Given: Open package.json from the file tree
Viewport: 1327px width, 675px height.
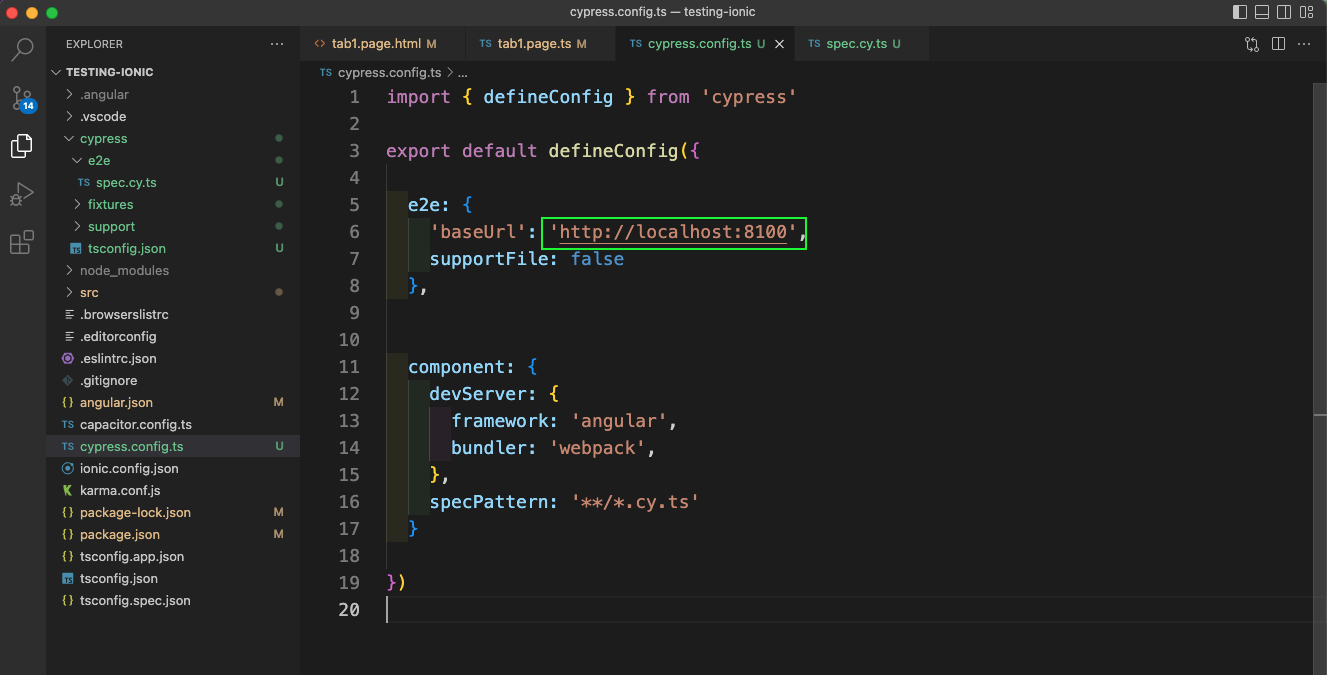Looking at the screenshot, I should pyautogui.click(x=119, y=534).
